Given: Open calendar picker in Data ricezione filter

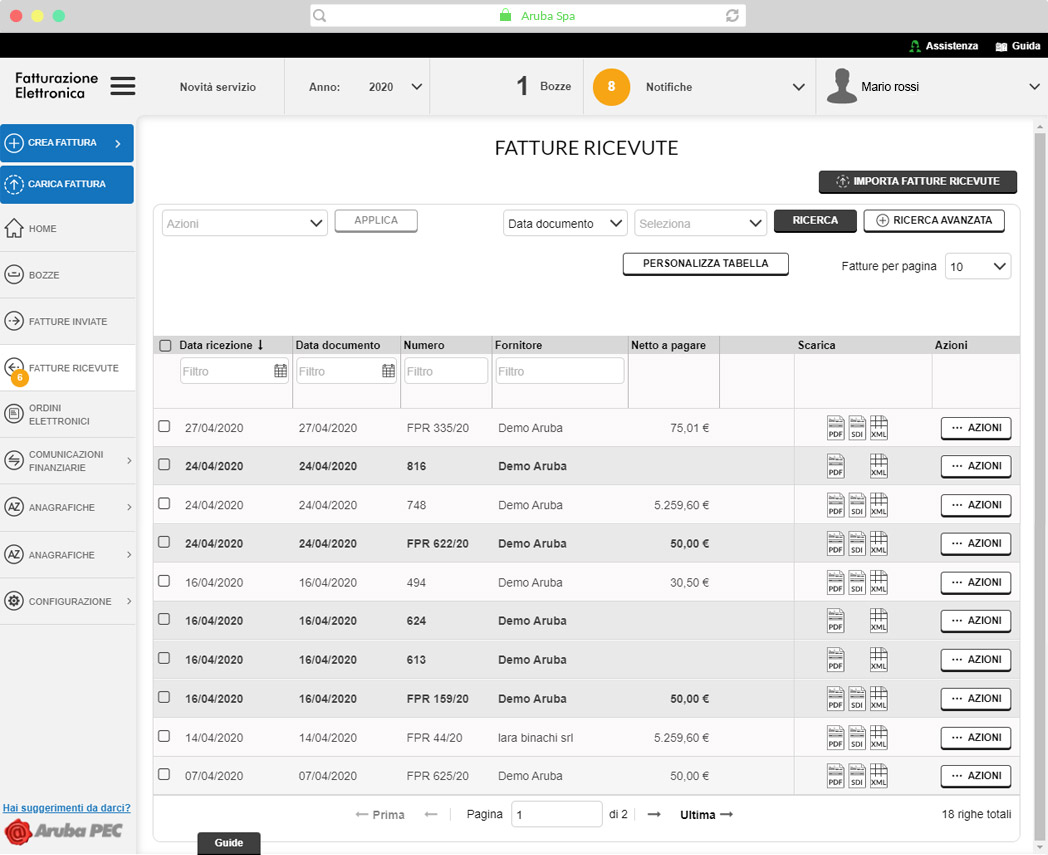Looking at the screenshot, I should click(280, 371).
